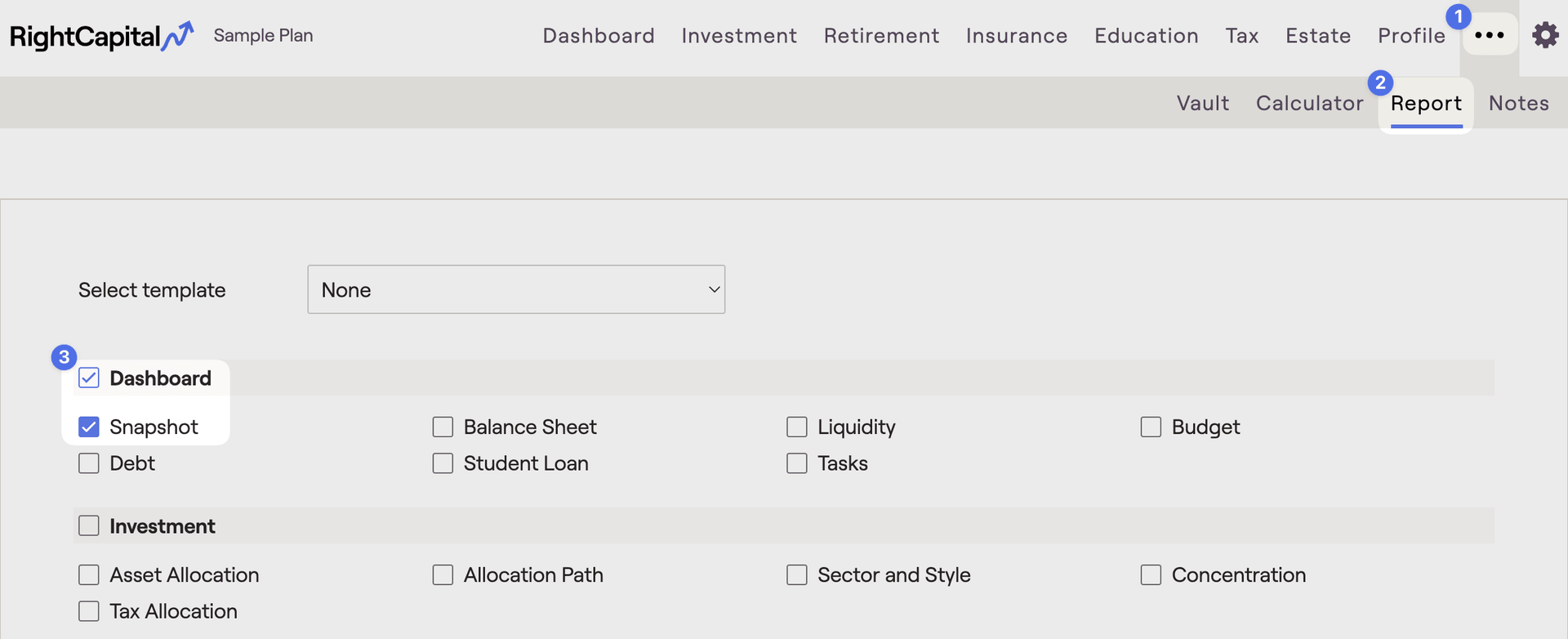Open the Retirement menu item

tap(881, 36)
